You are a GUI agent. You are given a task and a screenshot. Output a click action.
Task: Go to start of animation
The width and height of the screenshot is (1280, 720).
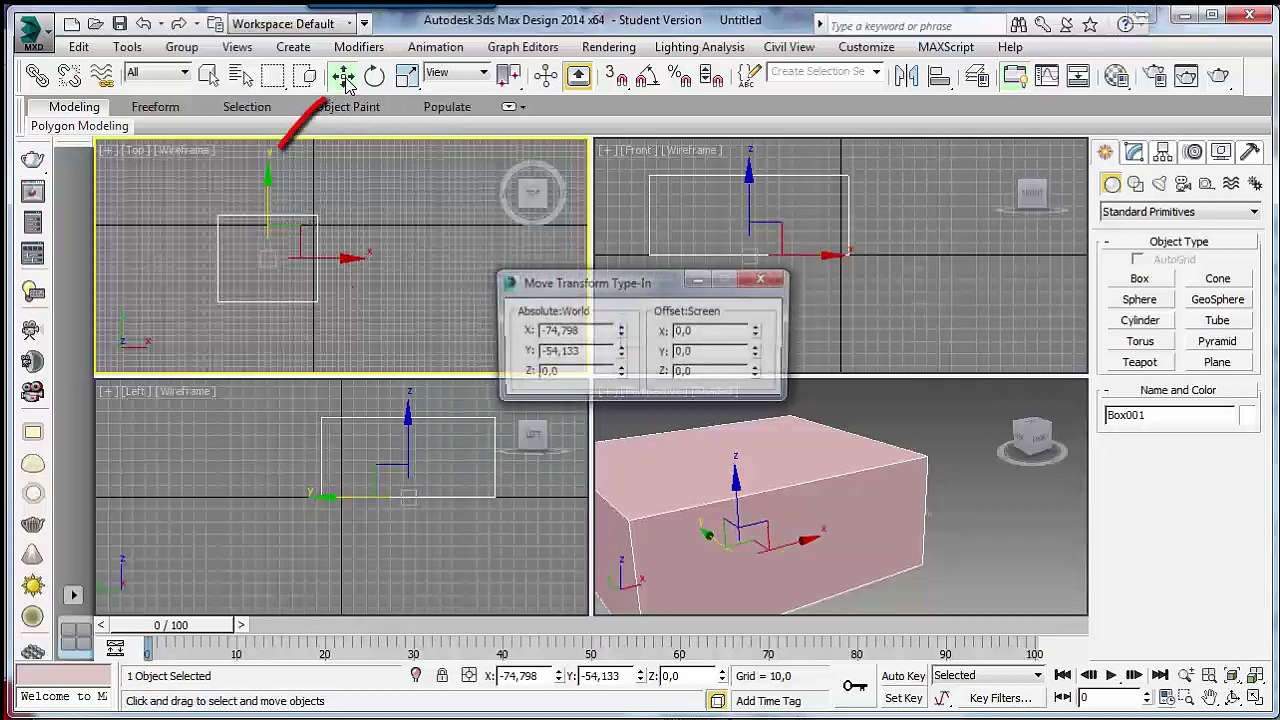[x=1063, y=676]
